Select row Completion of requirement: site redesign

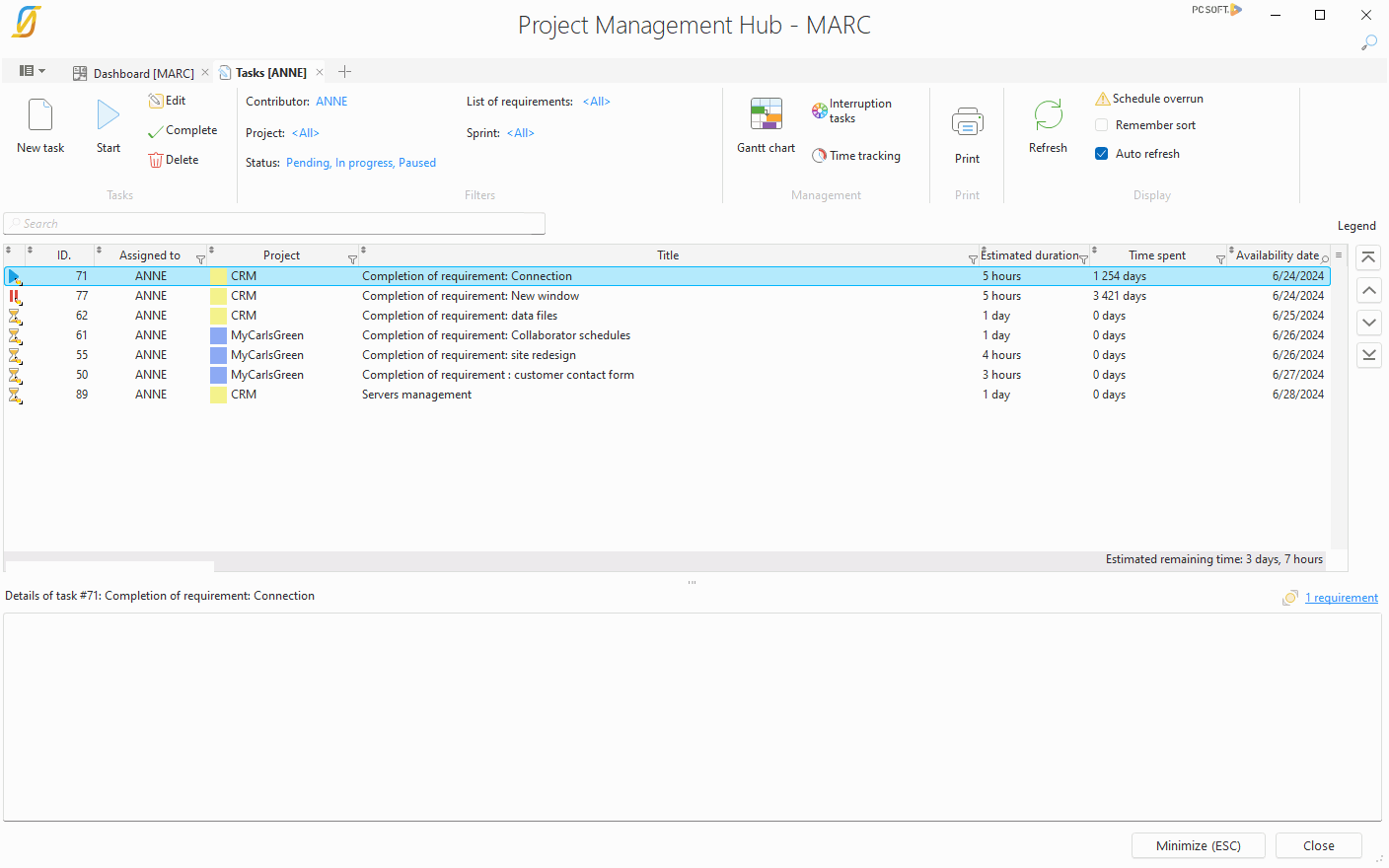click(667, 355)
